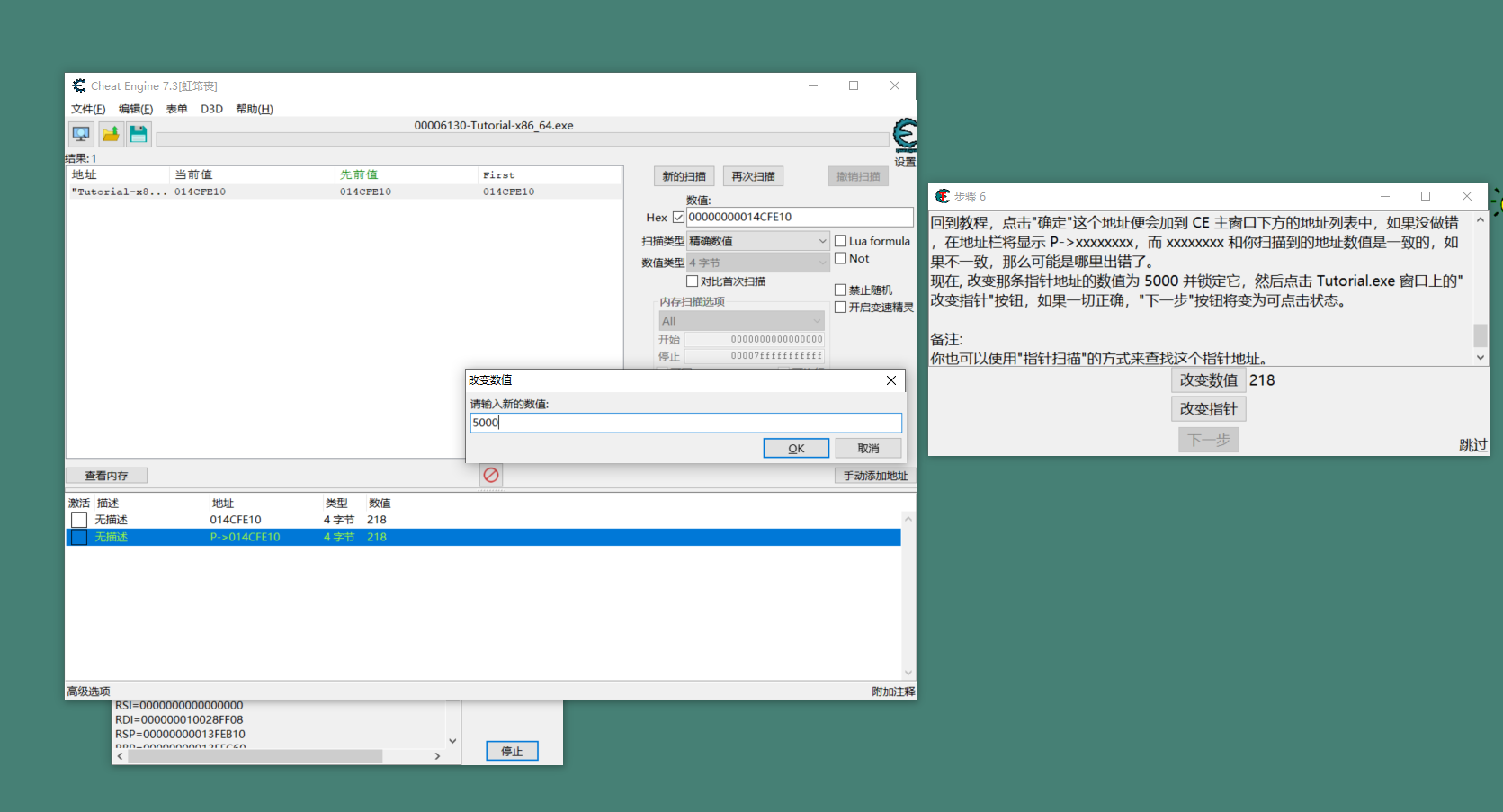Screen dimensions: 1503x812
Task: Click the red cancel-scan circle icon
Action: pyautogui.click(x=490, y=475)
